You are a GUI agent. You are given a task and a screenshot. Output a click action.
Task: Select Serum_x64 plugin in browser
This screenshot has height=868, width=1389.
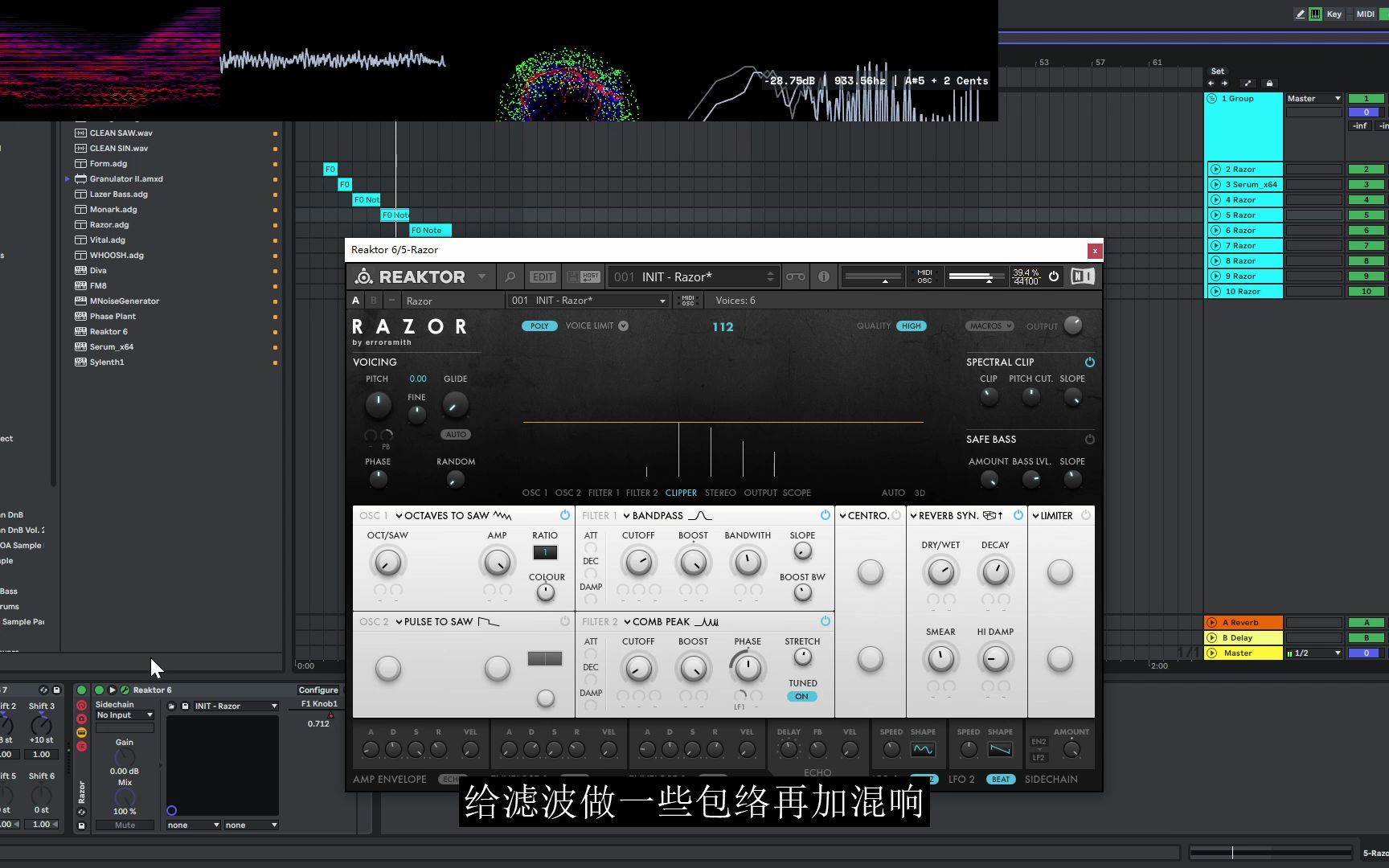point(112,347)
